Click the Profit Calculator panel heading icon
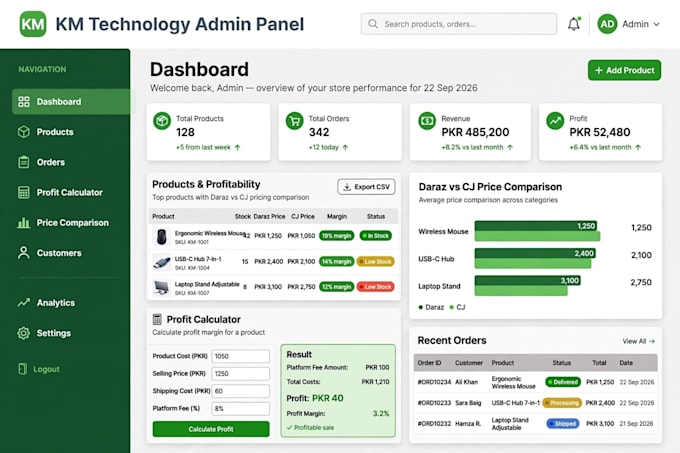The width and height of the screenshot is (680, 453). pos(157,319)
